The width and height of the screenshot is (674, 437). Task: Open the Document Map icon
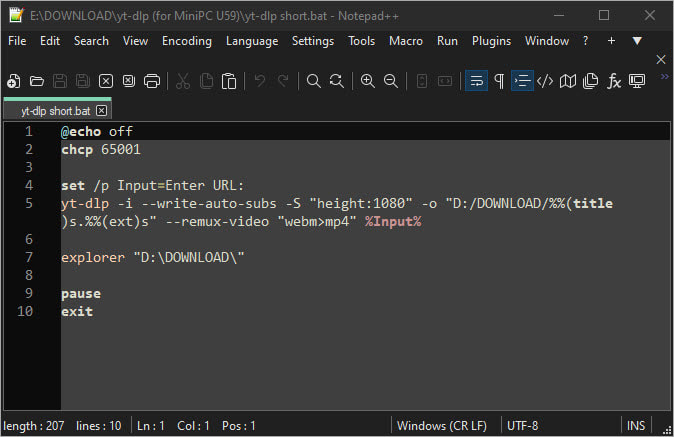tap(568, 81)
